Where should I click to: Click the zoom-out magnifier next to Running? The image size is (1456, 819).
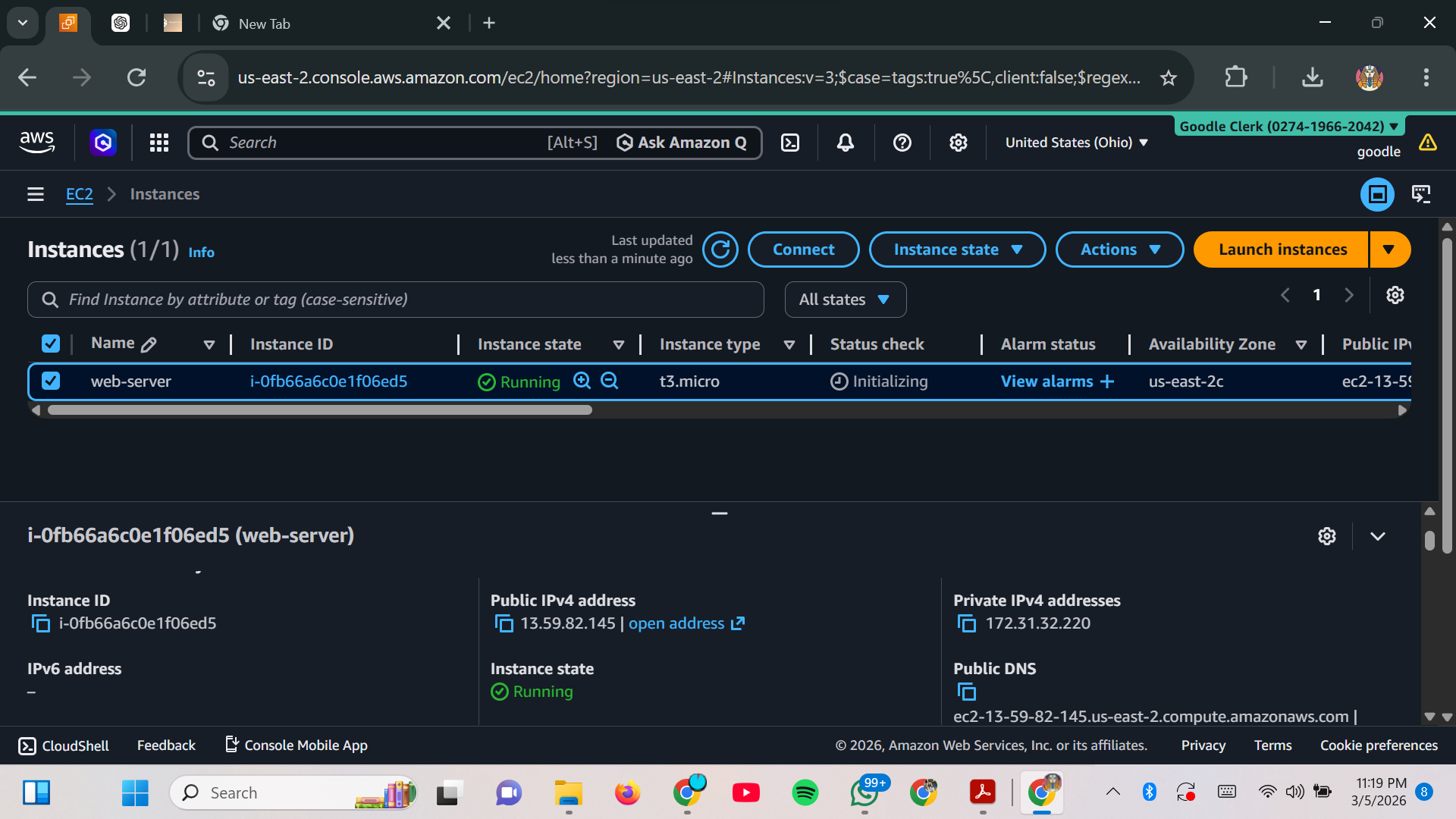(610, 381)
